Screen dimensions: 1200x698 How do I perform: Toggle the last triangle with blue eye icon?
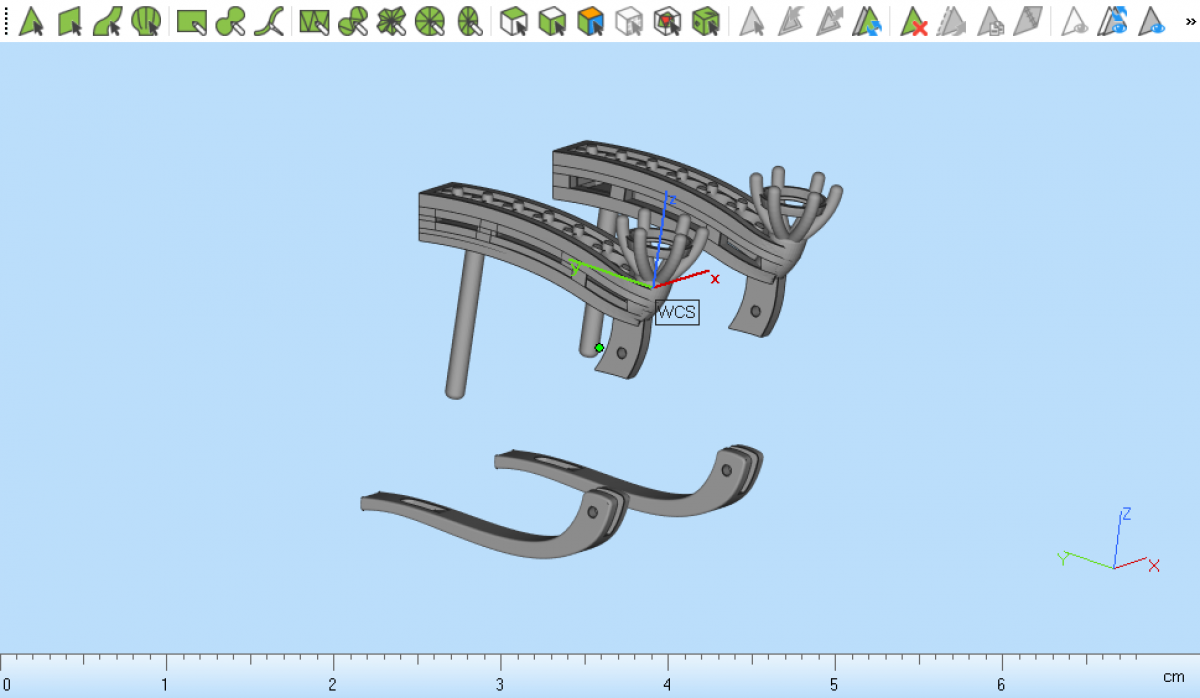pos(1152,21)
